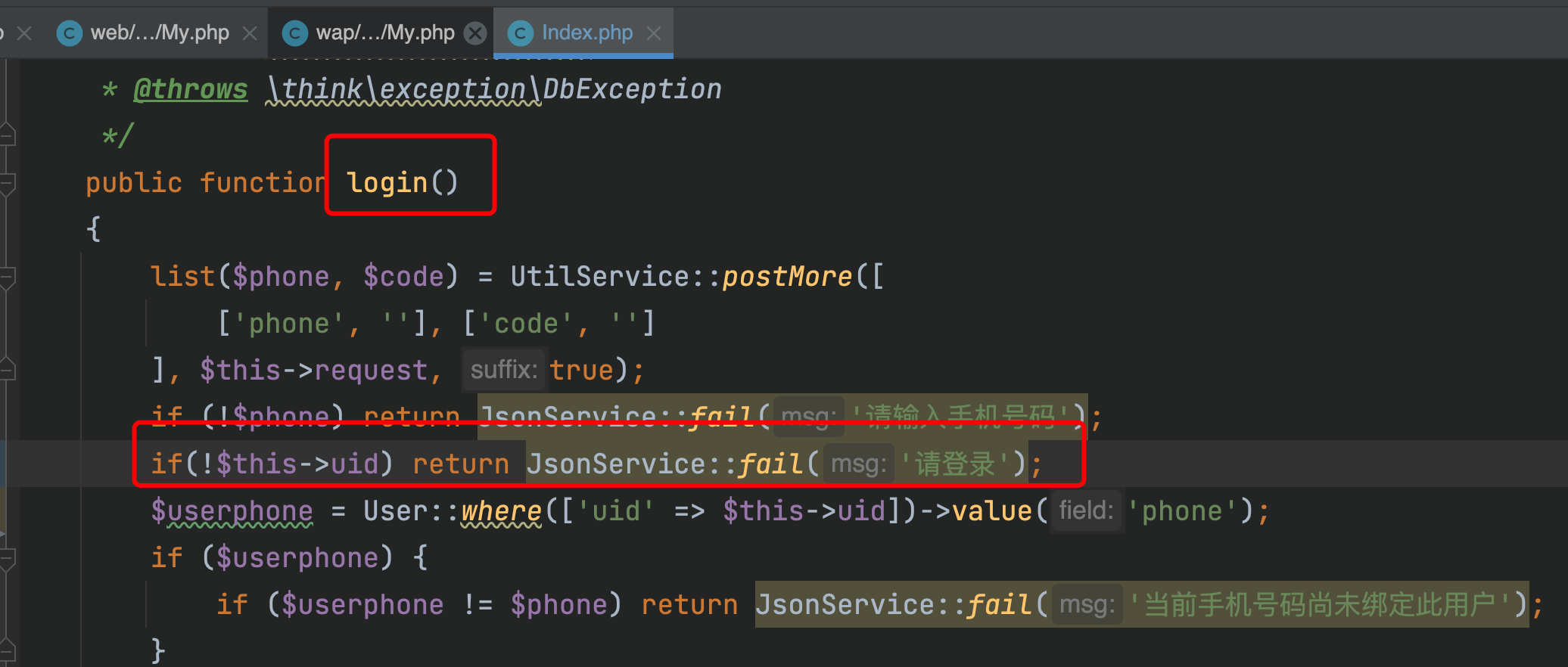1568x667 pixels.
Task: Switch to the wap/.../My.php tab
Action: tap(385, 33)
